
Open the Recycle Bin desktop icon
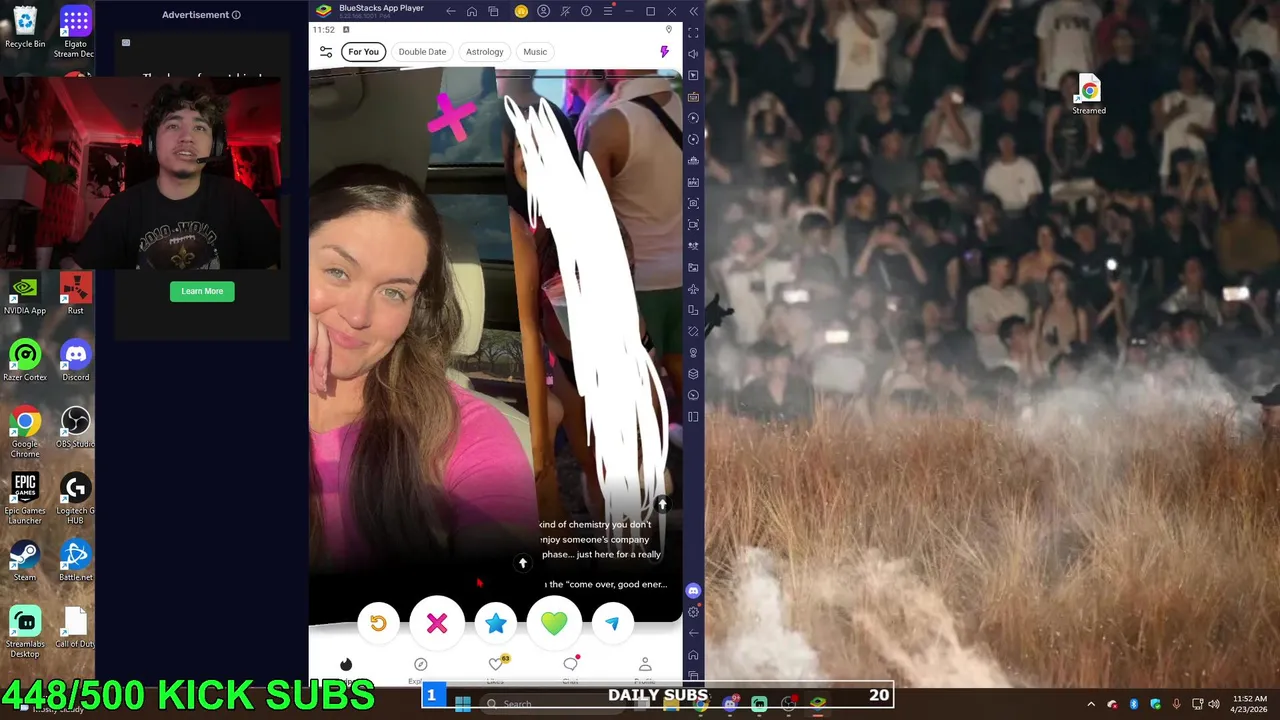(x=25, y=27)
